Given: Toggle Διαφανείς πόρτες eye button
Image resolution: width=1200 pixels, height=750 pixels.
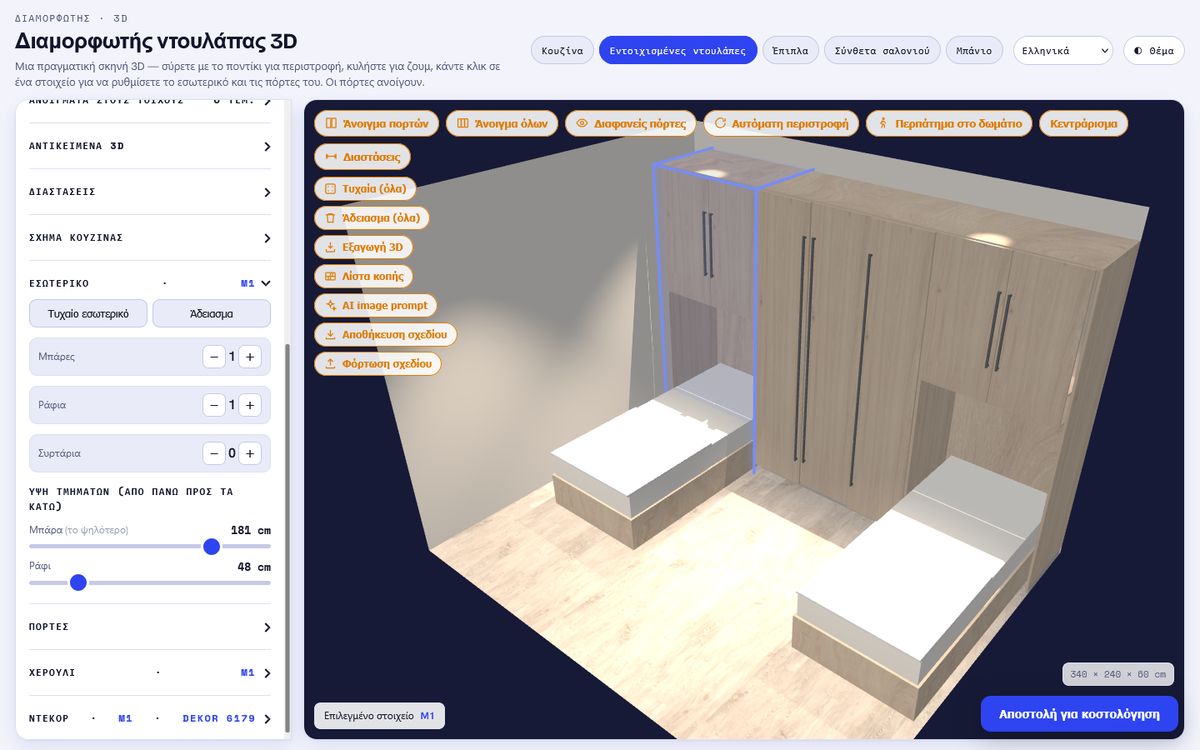Looking at the screenshot, I should point(632,124).
